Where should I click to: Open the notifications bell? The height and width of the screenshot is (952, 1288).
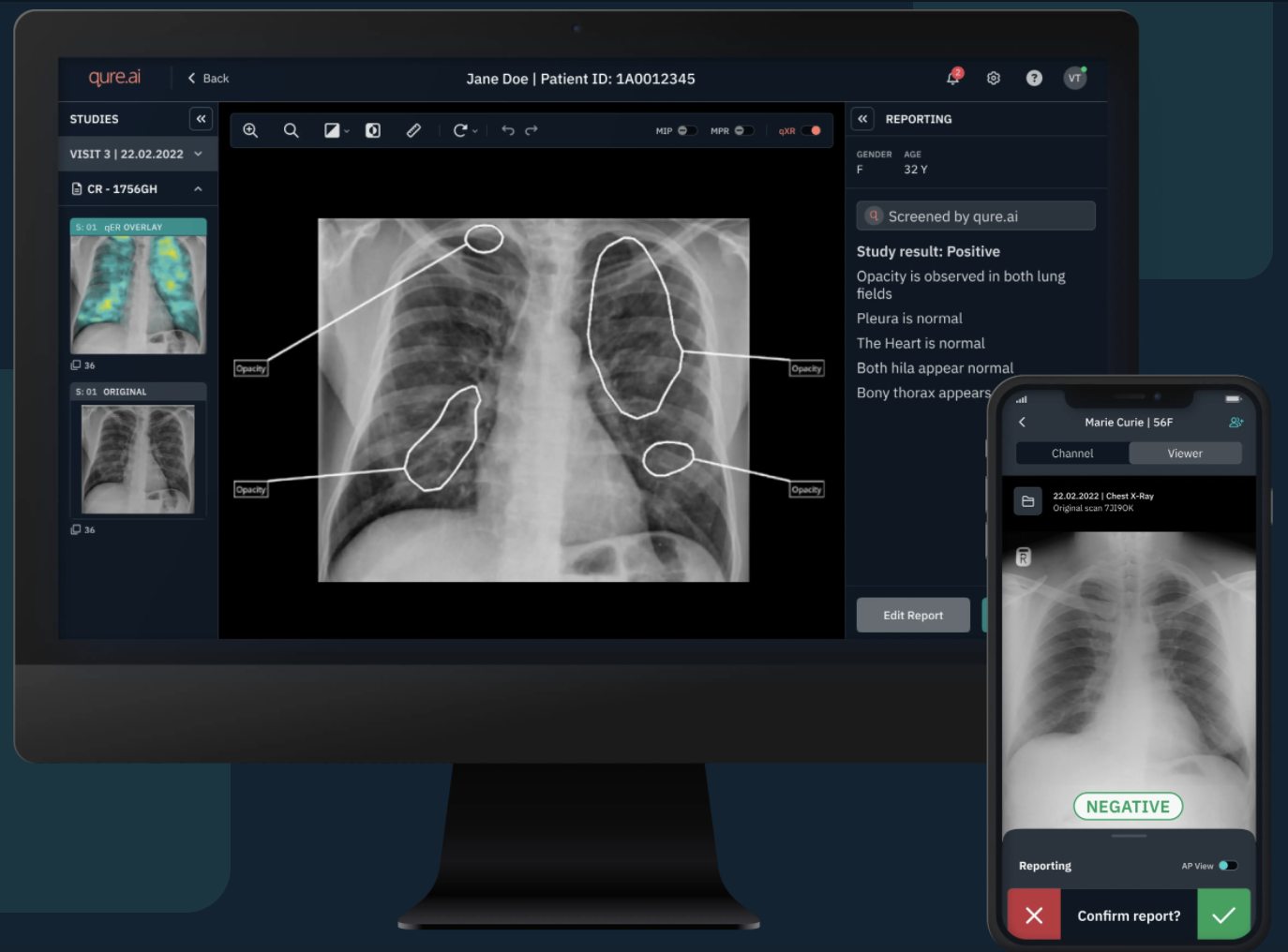coord(953,78)
